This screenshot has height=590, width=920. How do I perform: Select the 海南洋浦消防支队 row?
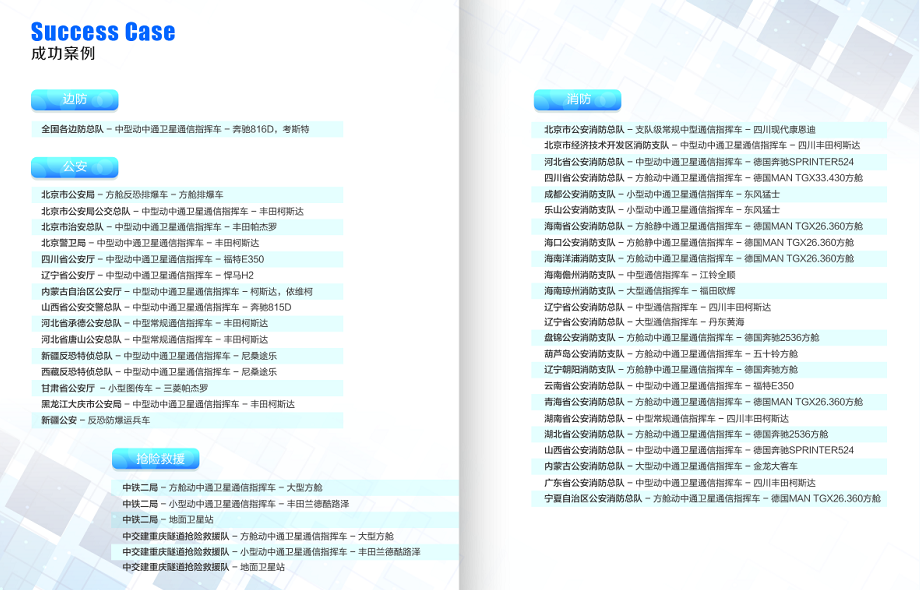coord(709,259)
